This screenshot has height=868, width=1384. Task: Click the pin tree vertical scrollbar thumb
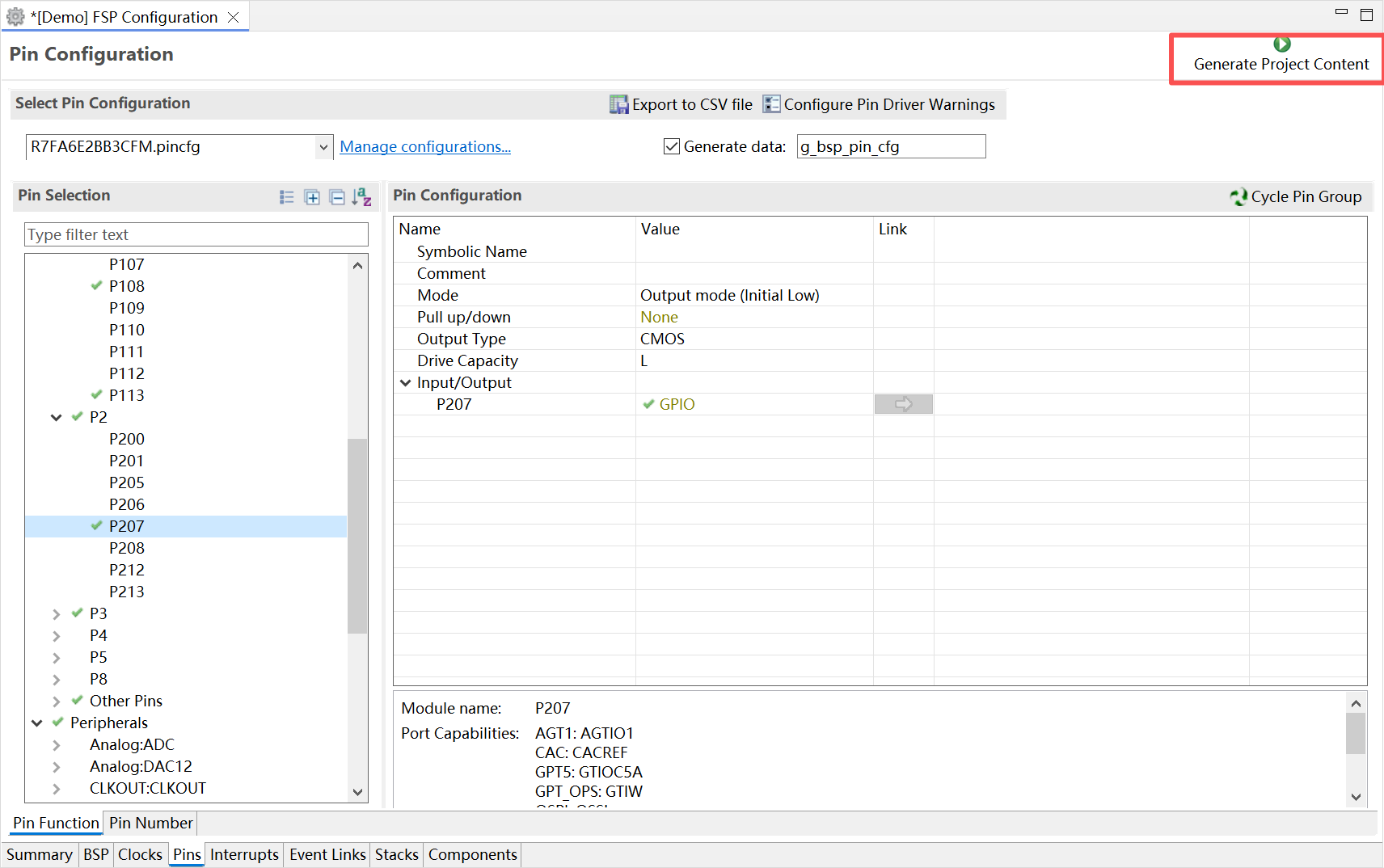pos(357,535)
